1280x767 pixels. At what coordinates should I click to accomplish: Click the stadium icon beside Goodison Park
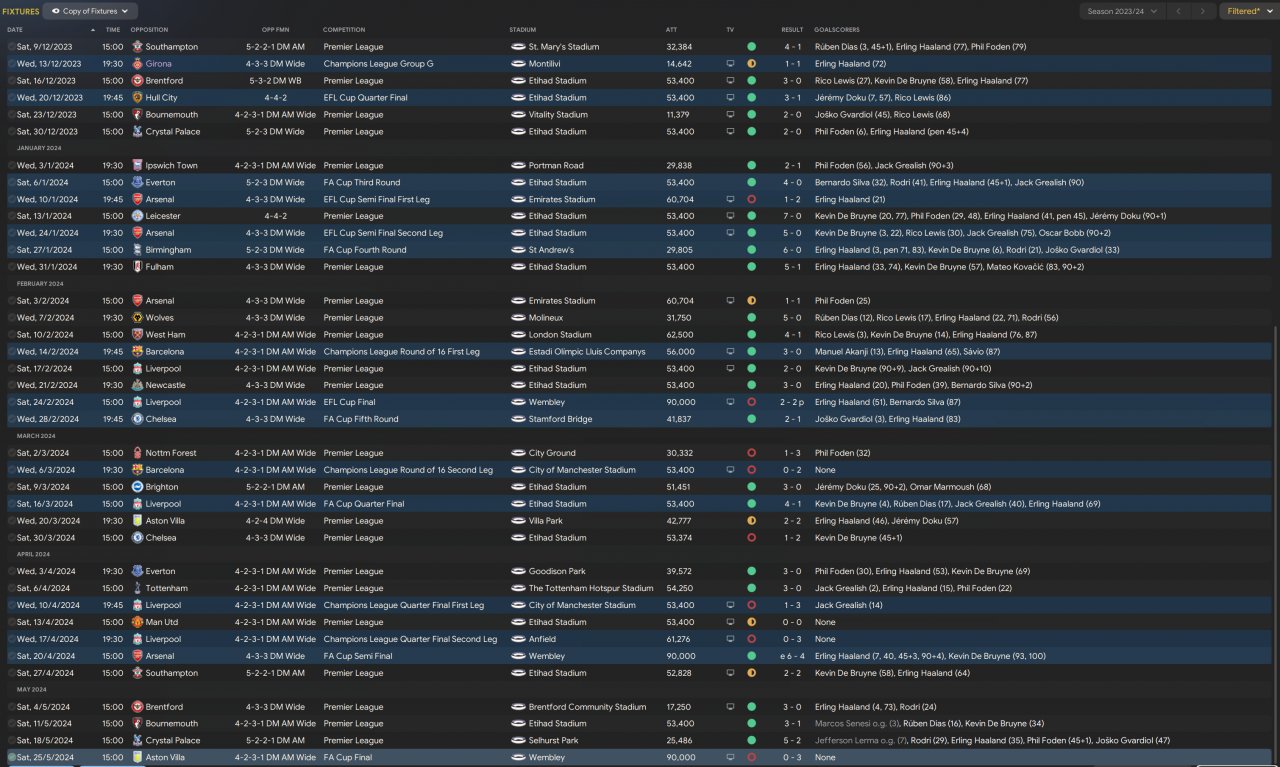tap(518, 572)
